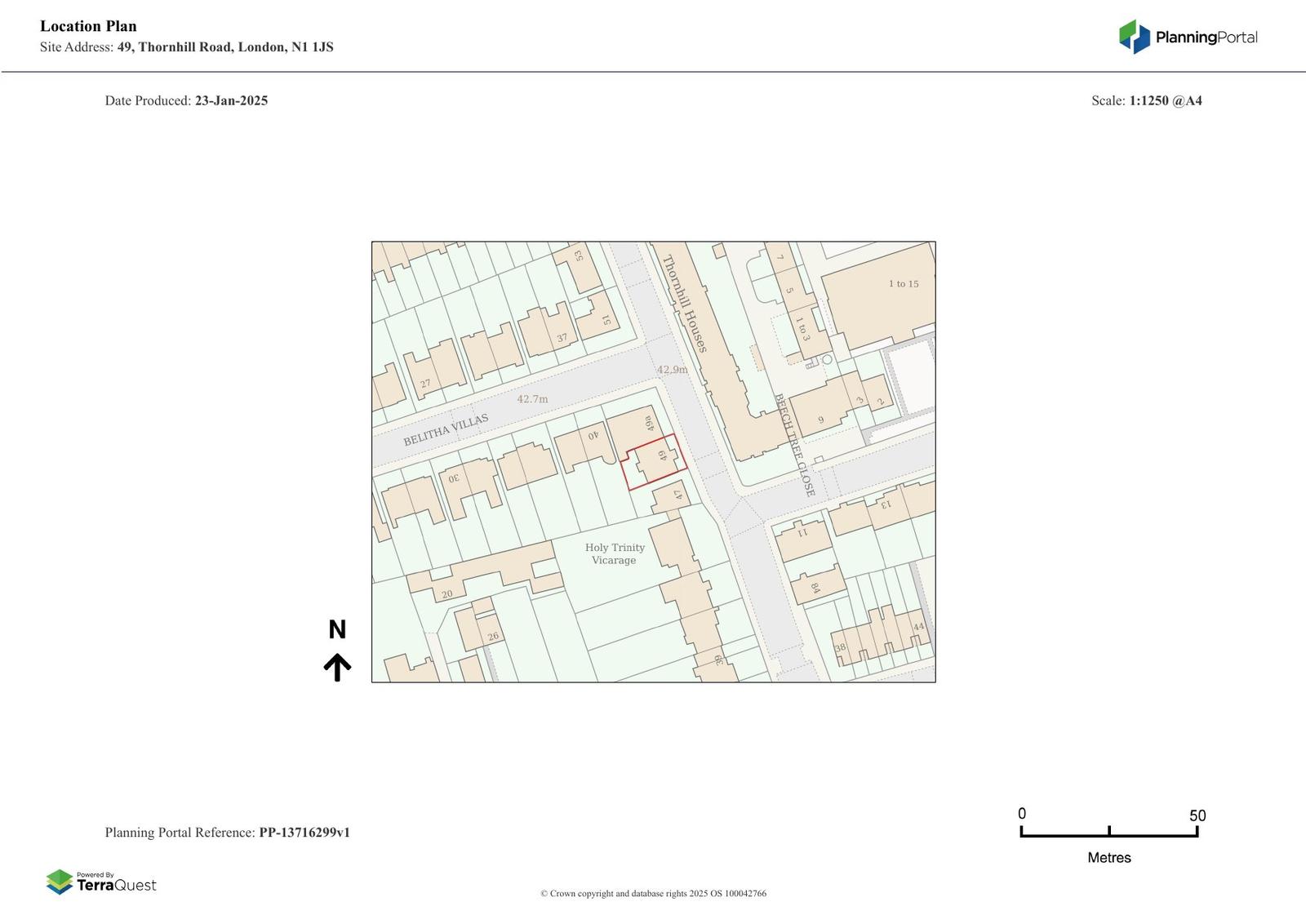
Task: Select the Beech Tree Close road label
Action: coord(794,445)
